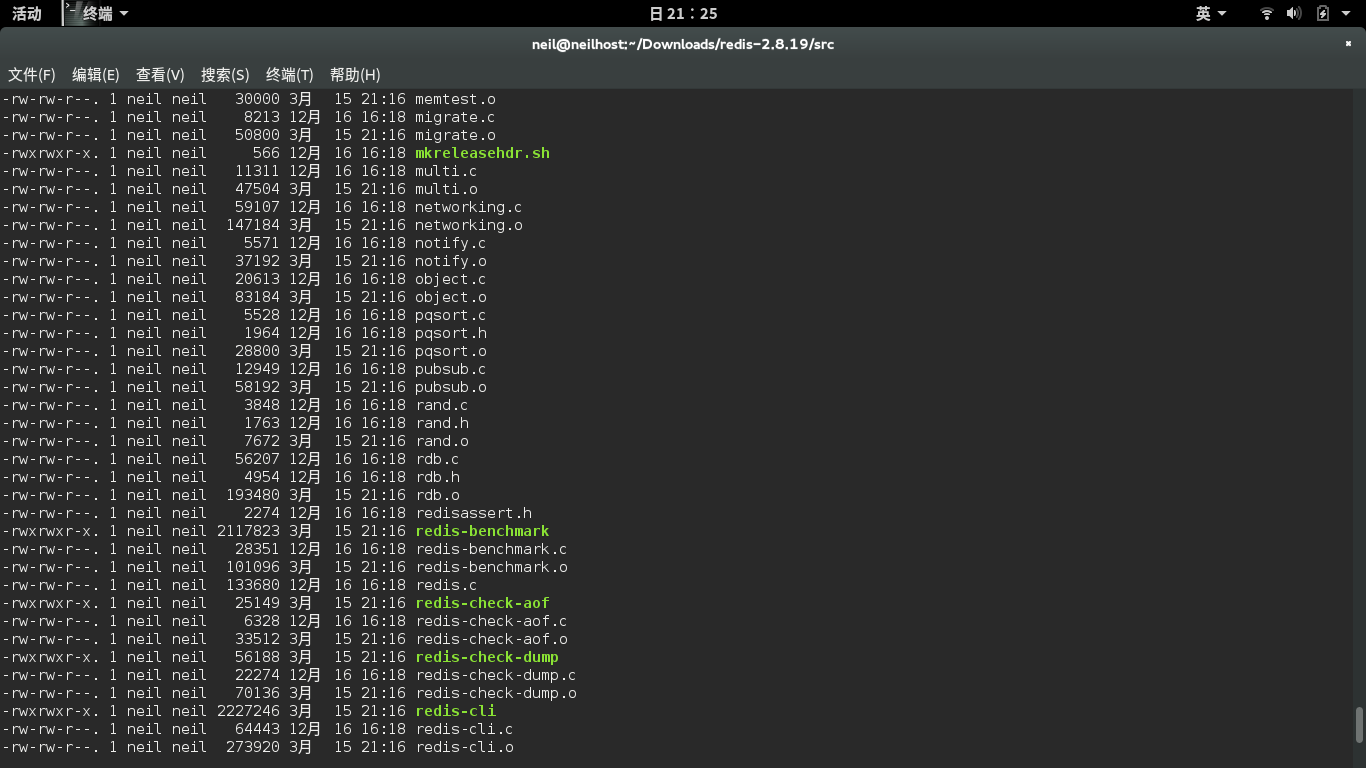This screenshot has width=1366, height=768.
Task: Expand the system menu arrow
Action: (1346, 13)
